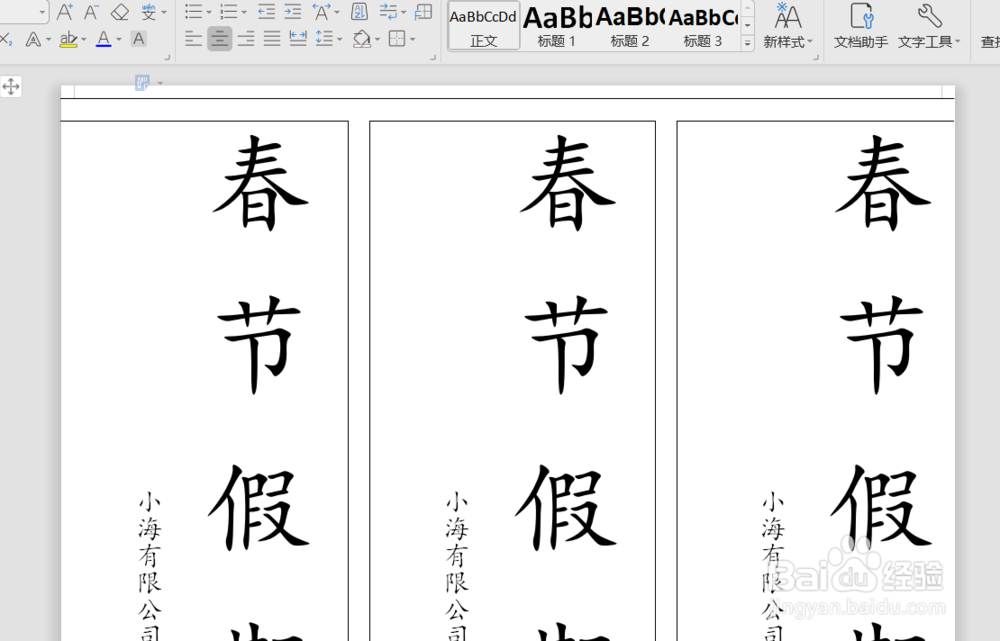This screenshot has width=1000, height=641.
Task: Open the 新样式 menu
Action: 788,26
